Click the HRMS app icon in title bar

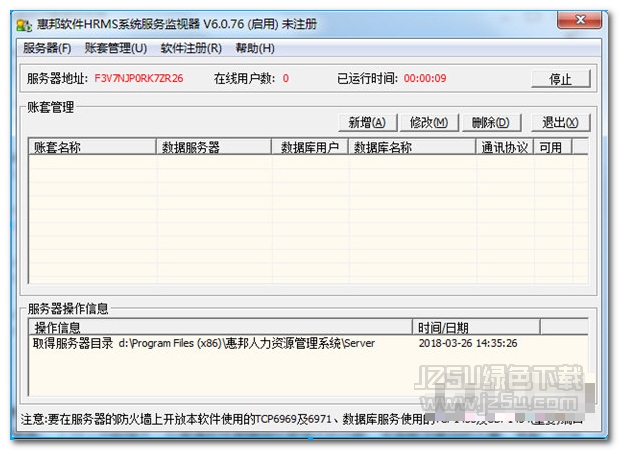coord(24,25)
